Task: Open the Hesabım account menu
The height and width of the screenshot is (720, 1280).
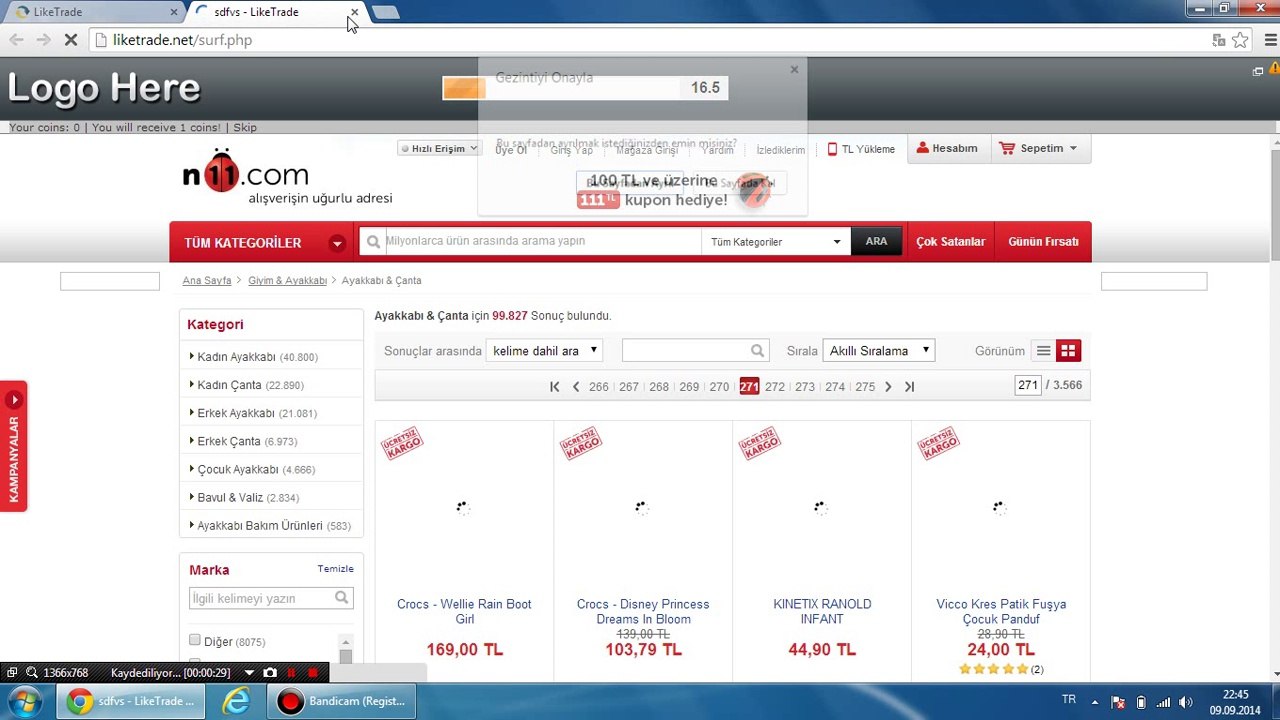Action: (x=947, y=148)
